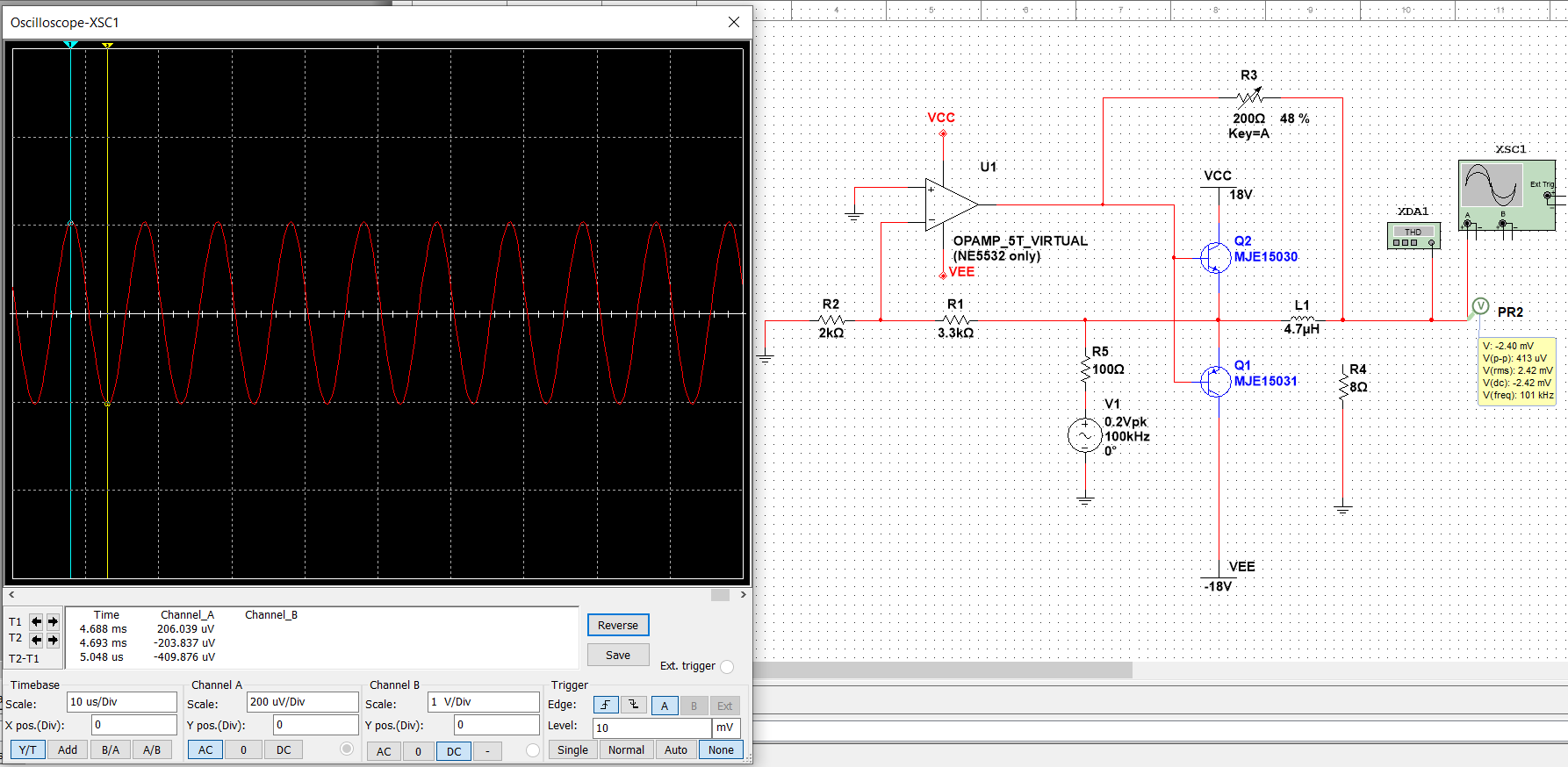
Task: Click the 48 % potentiometer setting label
Action: [x=1294, y=118]
